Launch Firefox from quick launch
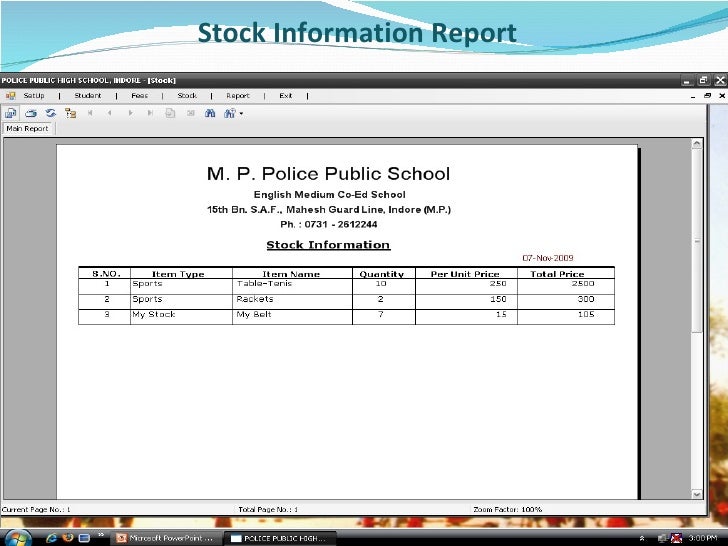The width and height of the screenshot is (728, 546). 68,538
